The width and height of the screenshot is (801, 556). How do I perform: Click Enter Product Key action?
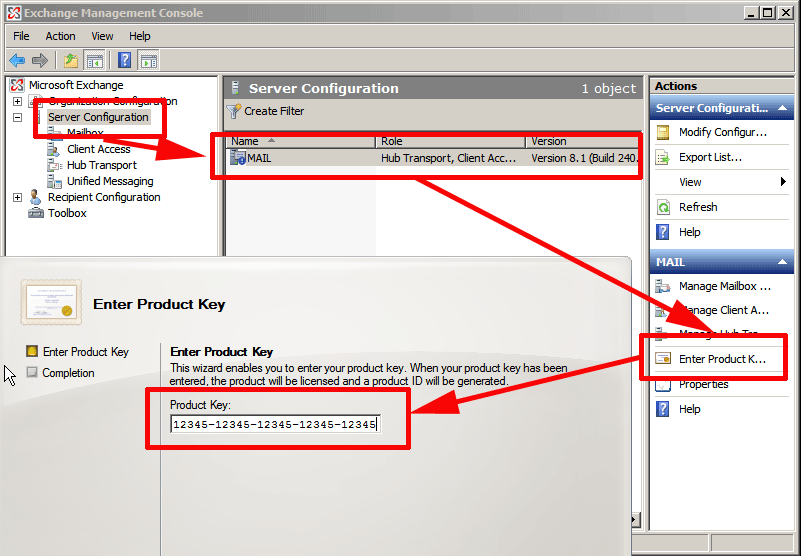tap(722, 359)
